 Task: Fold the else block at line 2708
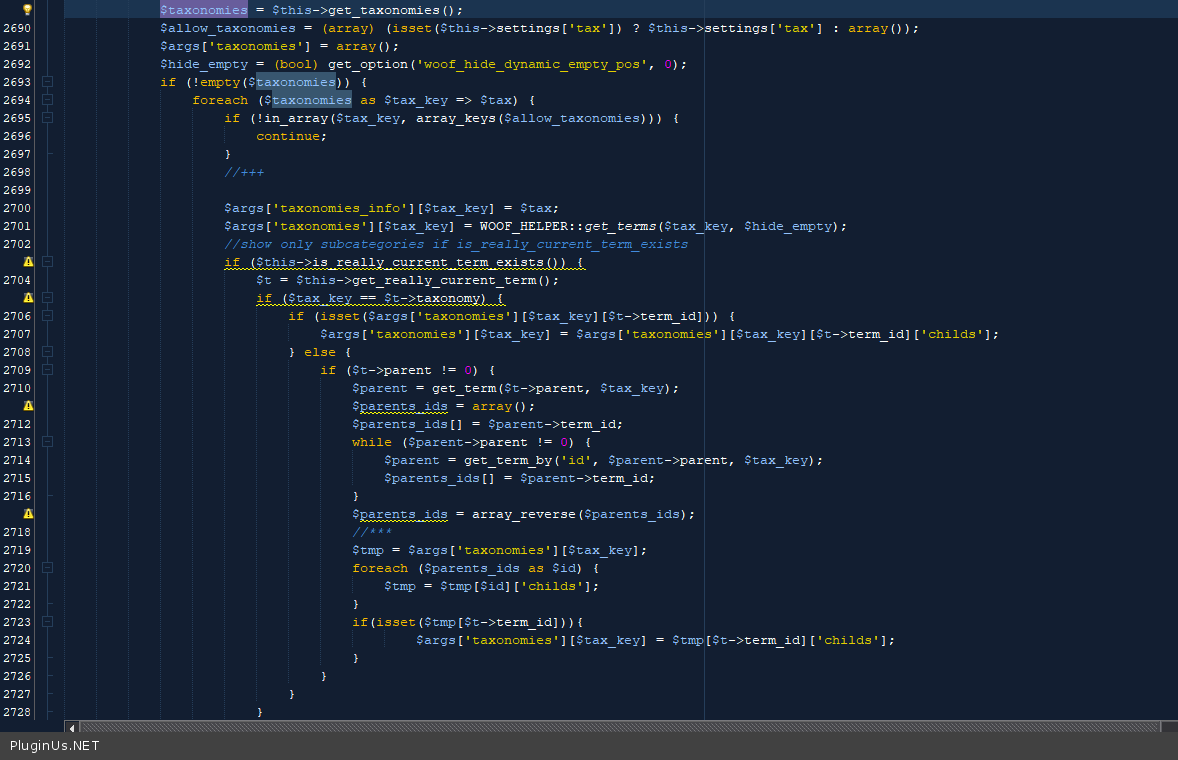[x=47, y=352]
